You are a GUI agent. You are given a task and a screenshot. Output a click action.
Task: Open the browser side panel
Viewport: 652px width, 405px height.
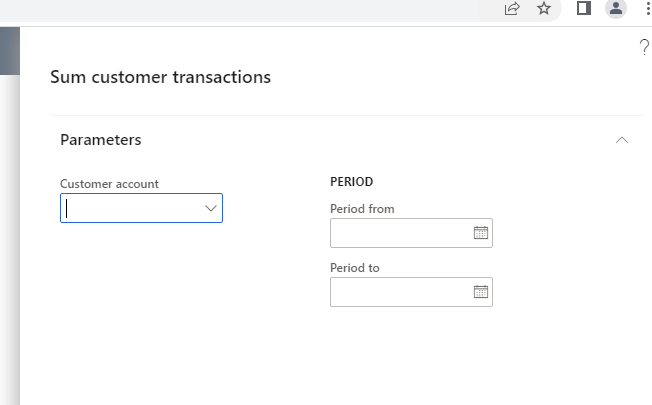[584, 8]
